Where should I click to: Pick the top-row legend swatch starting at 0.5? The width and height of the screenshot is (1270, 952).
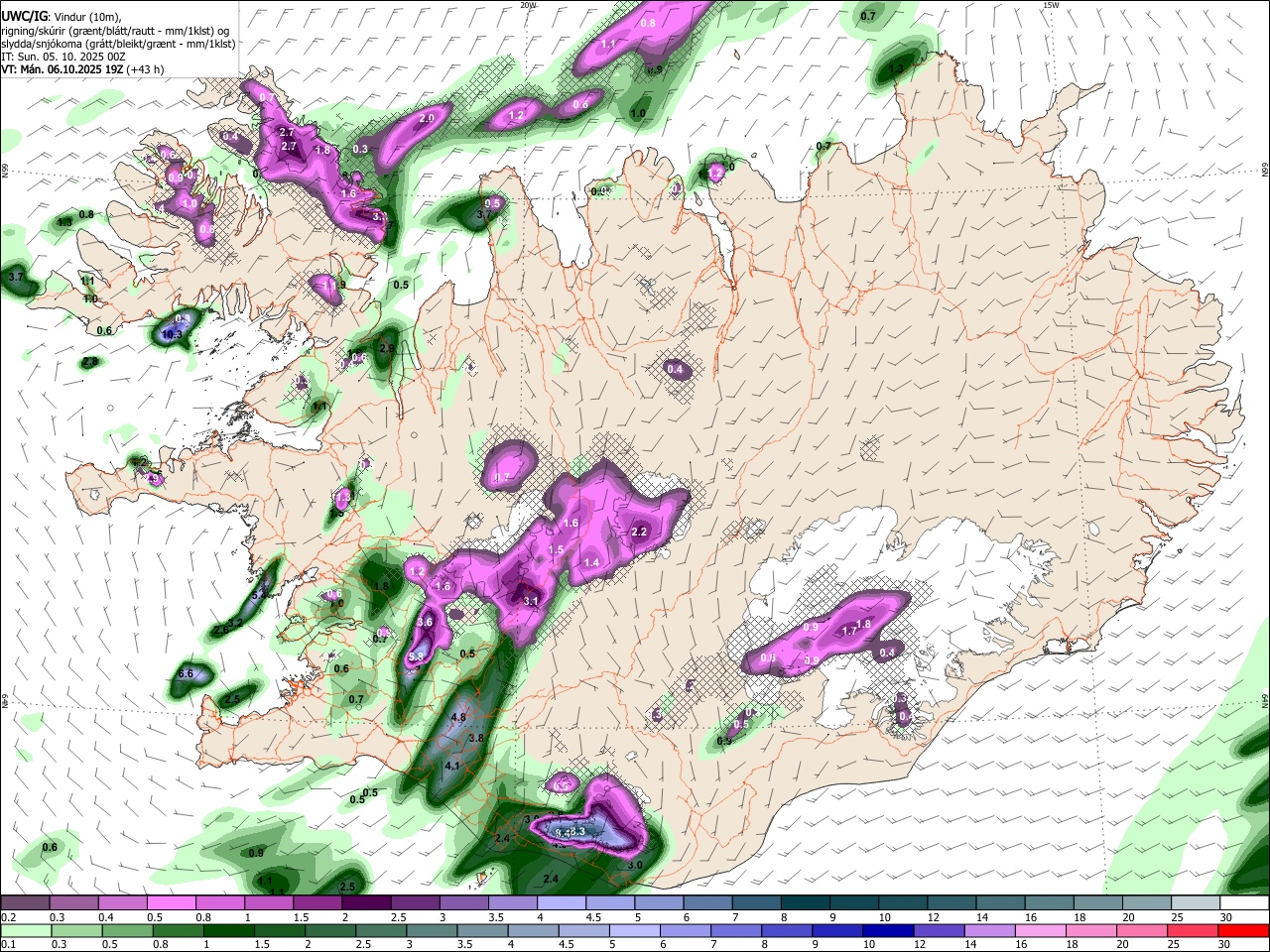172,902
